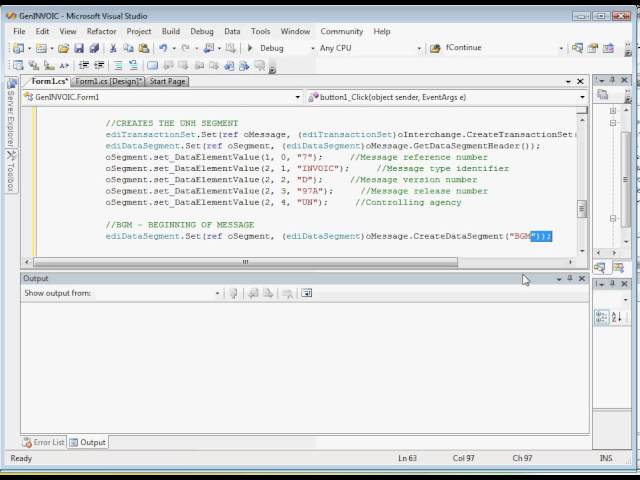Click the Redo arrow icon
This screenshot has height=480, width=640.
[185, 48]
